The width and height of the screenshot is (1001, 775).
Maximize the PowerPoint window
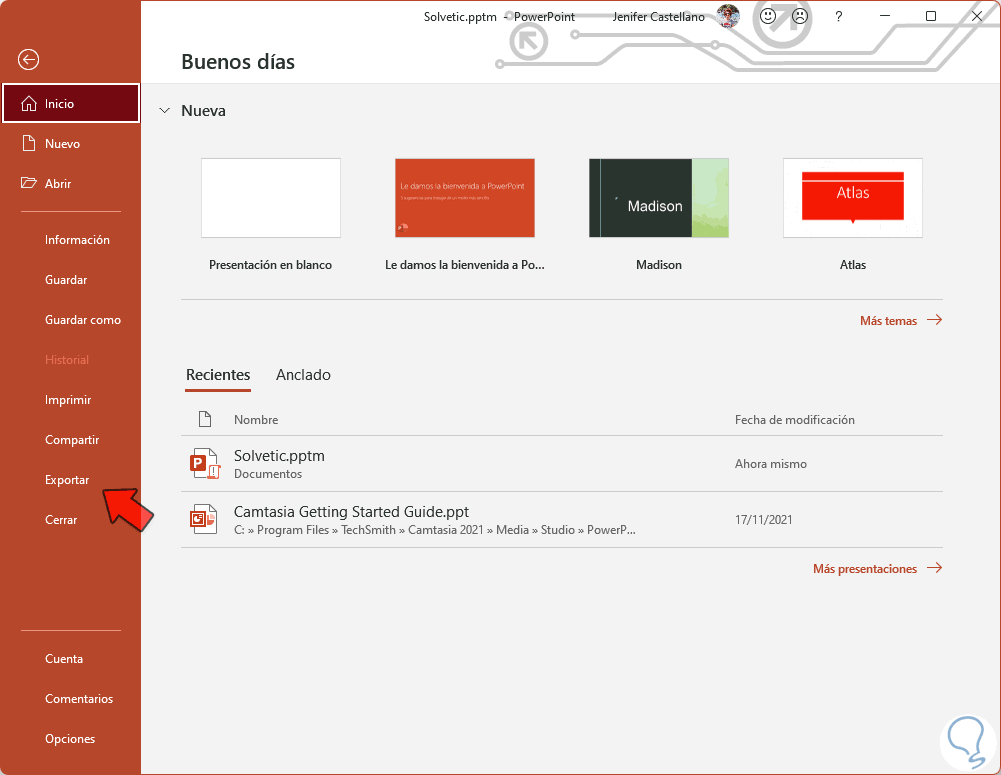[931, 17]
